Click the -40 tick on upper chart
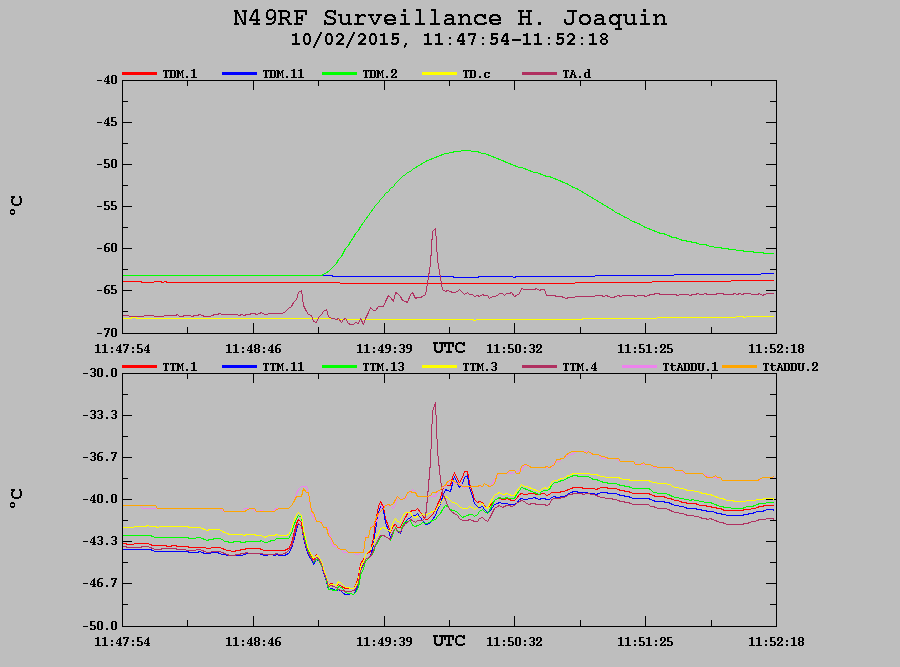This screenshot has width=900, height=667. [106, 80]
